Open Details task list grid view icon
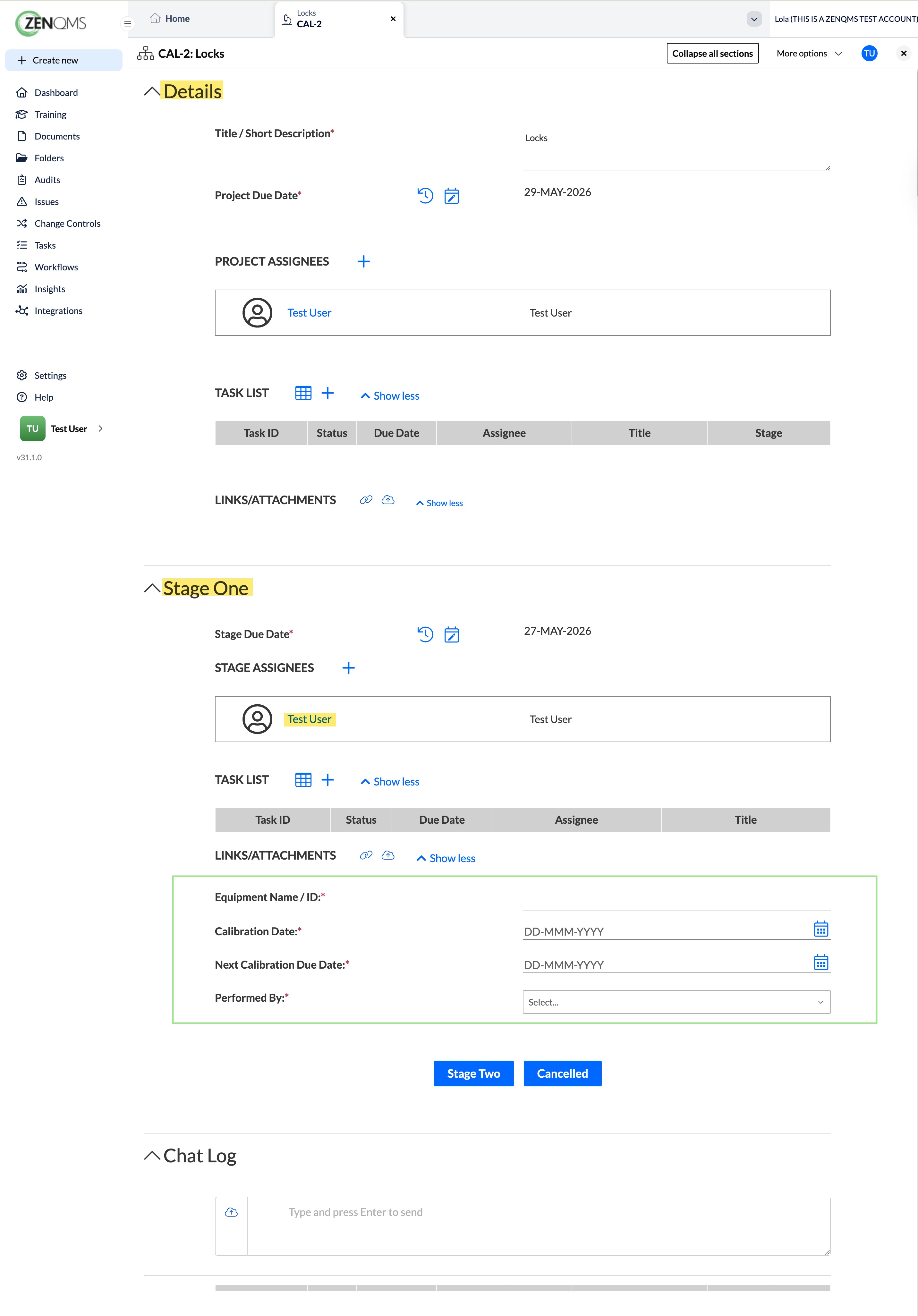Screen dimensions: 918x1316 coord(303,393)
